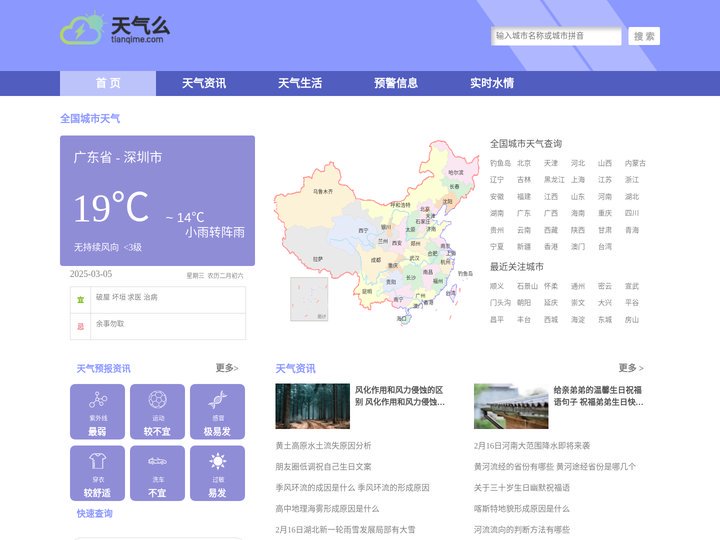The height and width of the screenshot is (540, 720).
Task: Select 新疆 in the province list
Action: click(524, 247)
